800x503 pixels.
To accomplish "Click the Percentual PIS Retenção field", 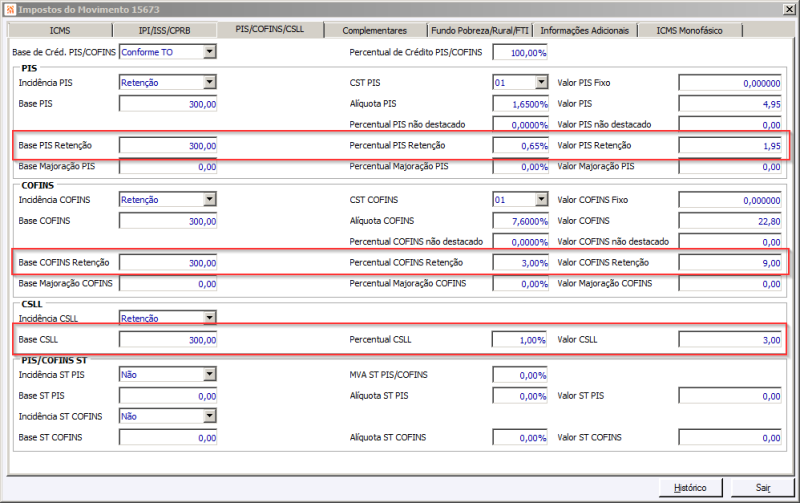I will [520, 146].
